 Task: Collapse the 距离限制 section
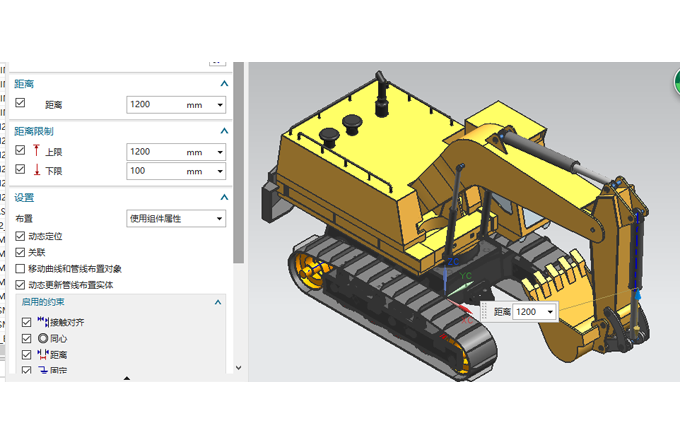224,131
